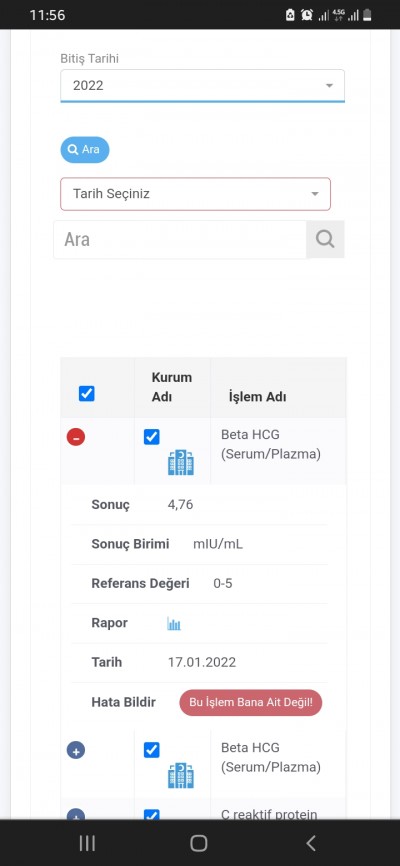This screenshot has width=400, height=866.
Task: Uncheck the first Beta HCG row checkbox
Action: click(151, 437)
